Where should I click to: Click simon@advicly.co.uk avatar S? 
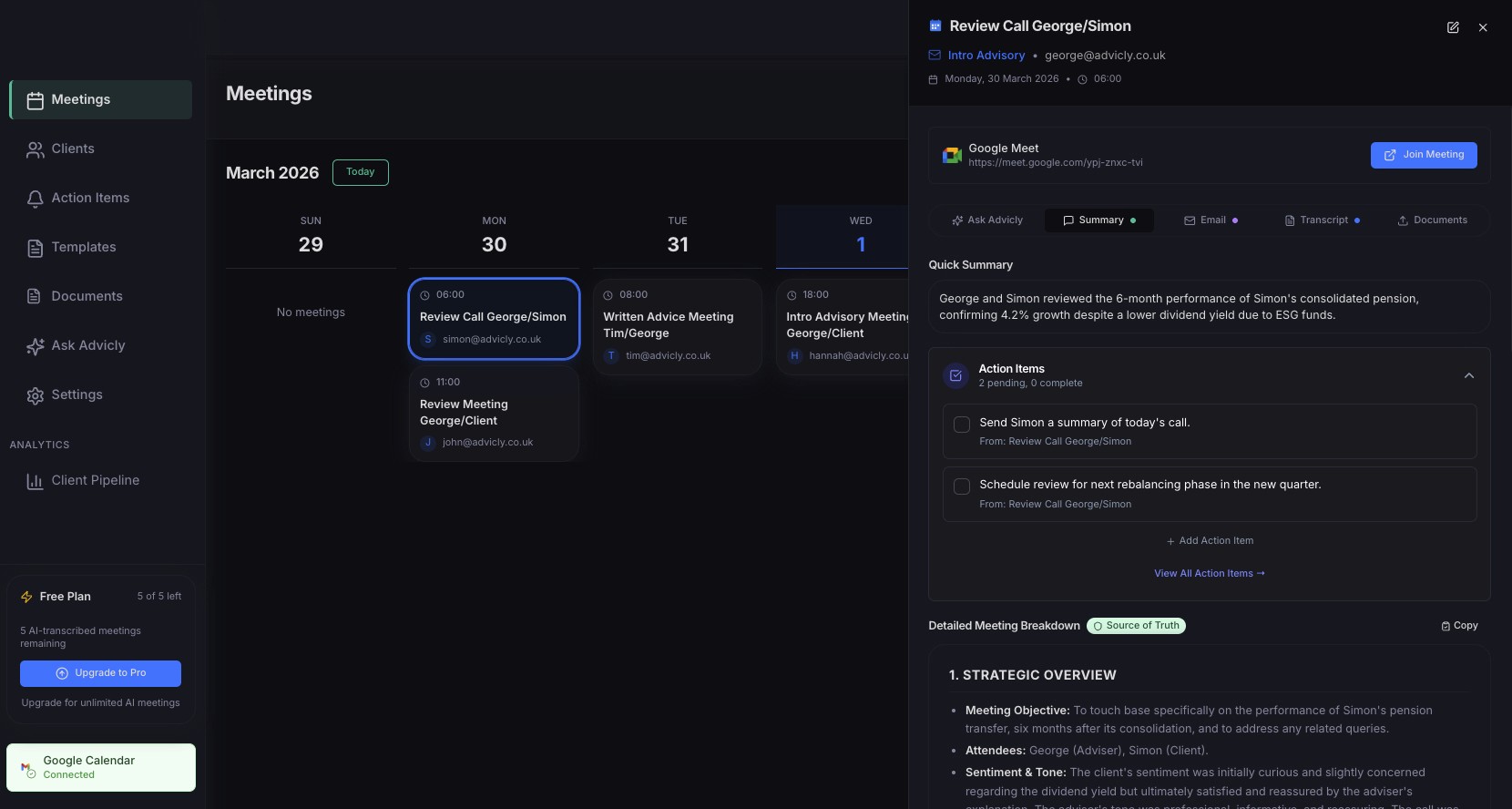point(428,339)
